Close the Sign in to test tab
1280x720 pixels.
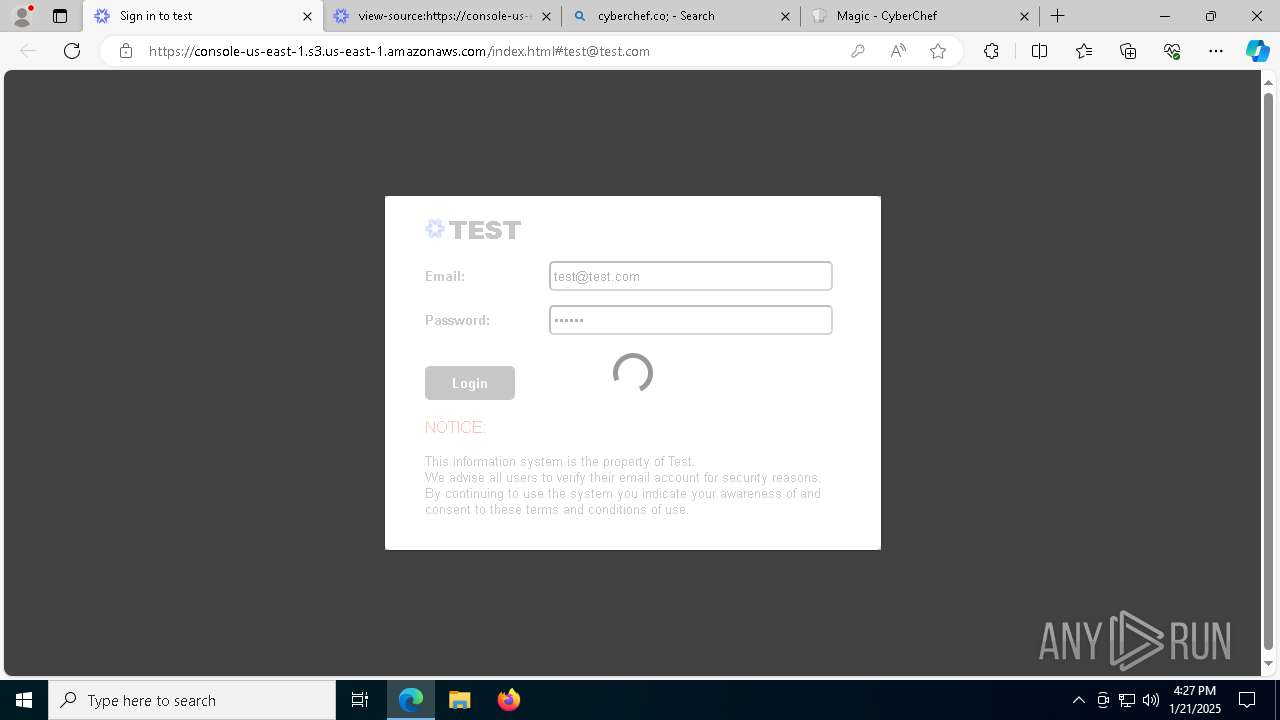point(307,16)
